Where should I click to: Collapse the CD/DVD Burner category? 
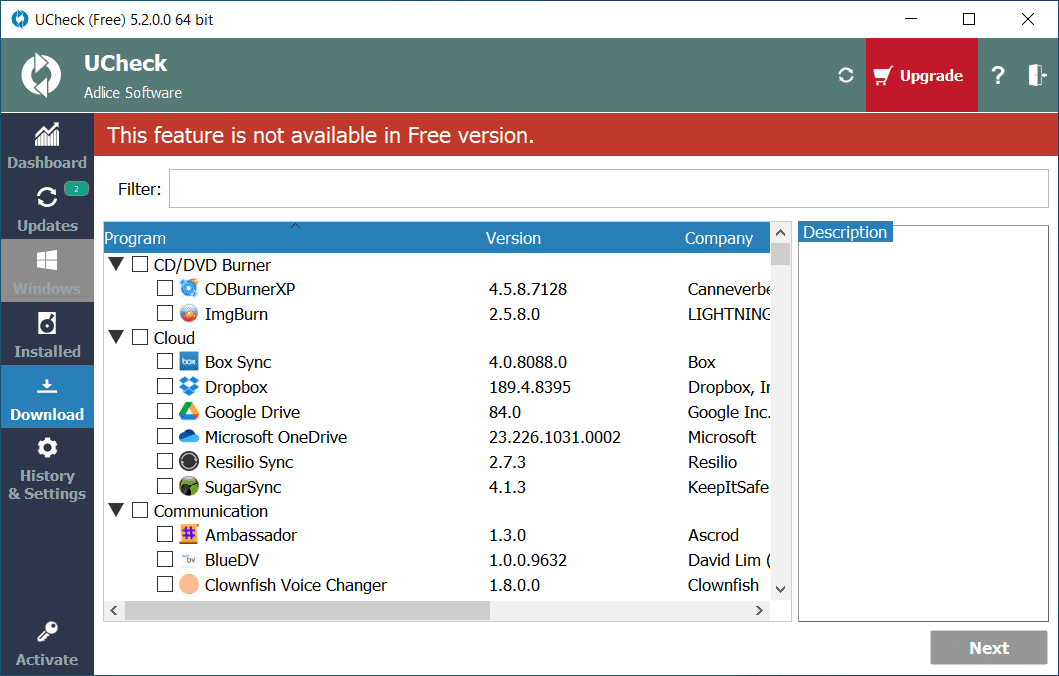click(x=116, y=265)
